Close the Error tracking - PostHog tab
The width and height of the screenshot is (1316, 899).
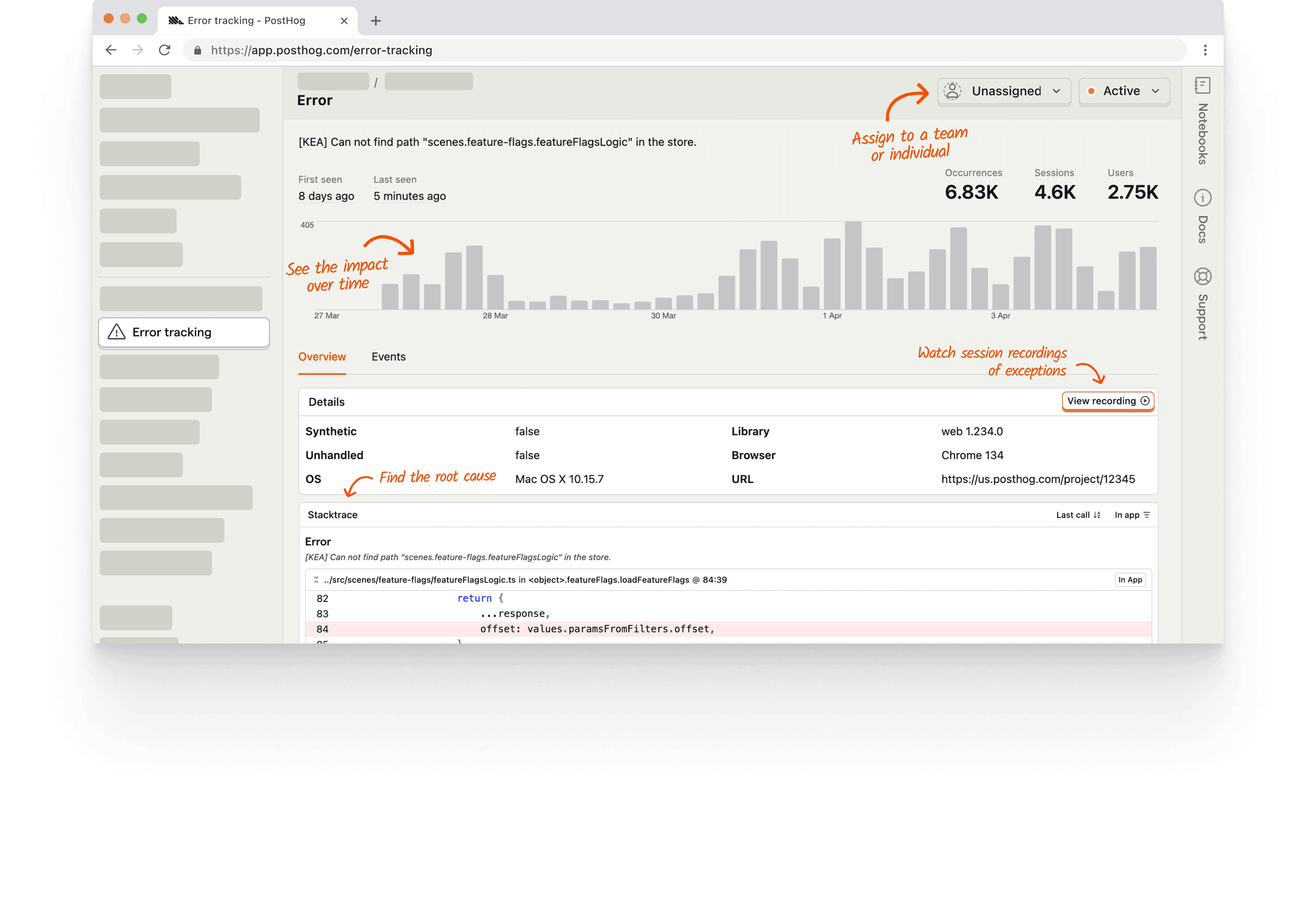coord(344,21)
